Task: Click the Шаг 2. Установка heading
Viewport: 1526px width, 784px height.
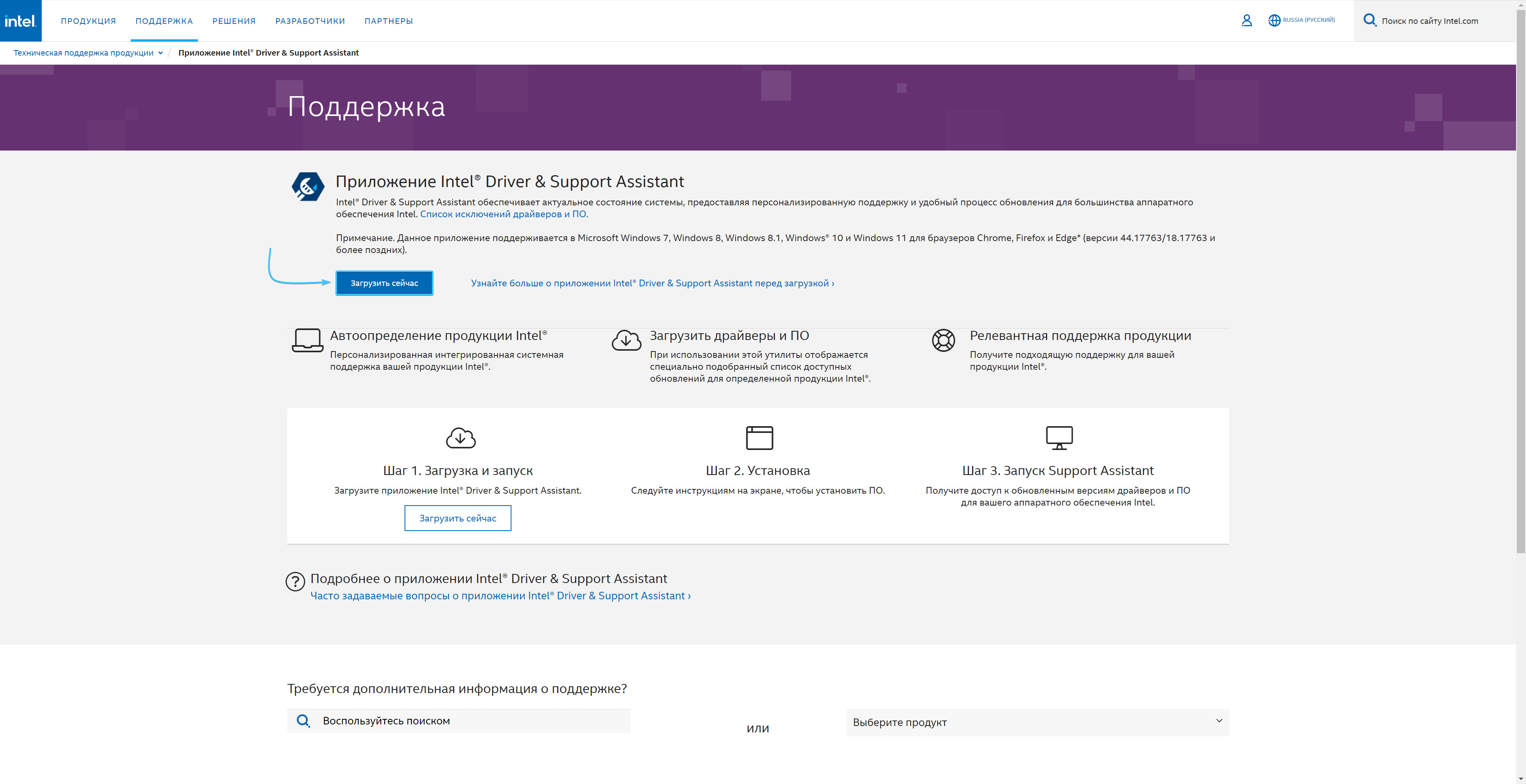Action: pyautogui.click(x=758, y=471)
